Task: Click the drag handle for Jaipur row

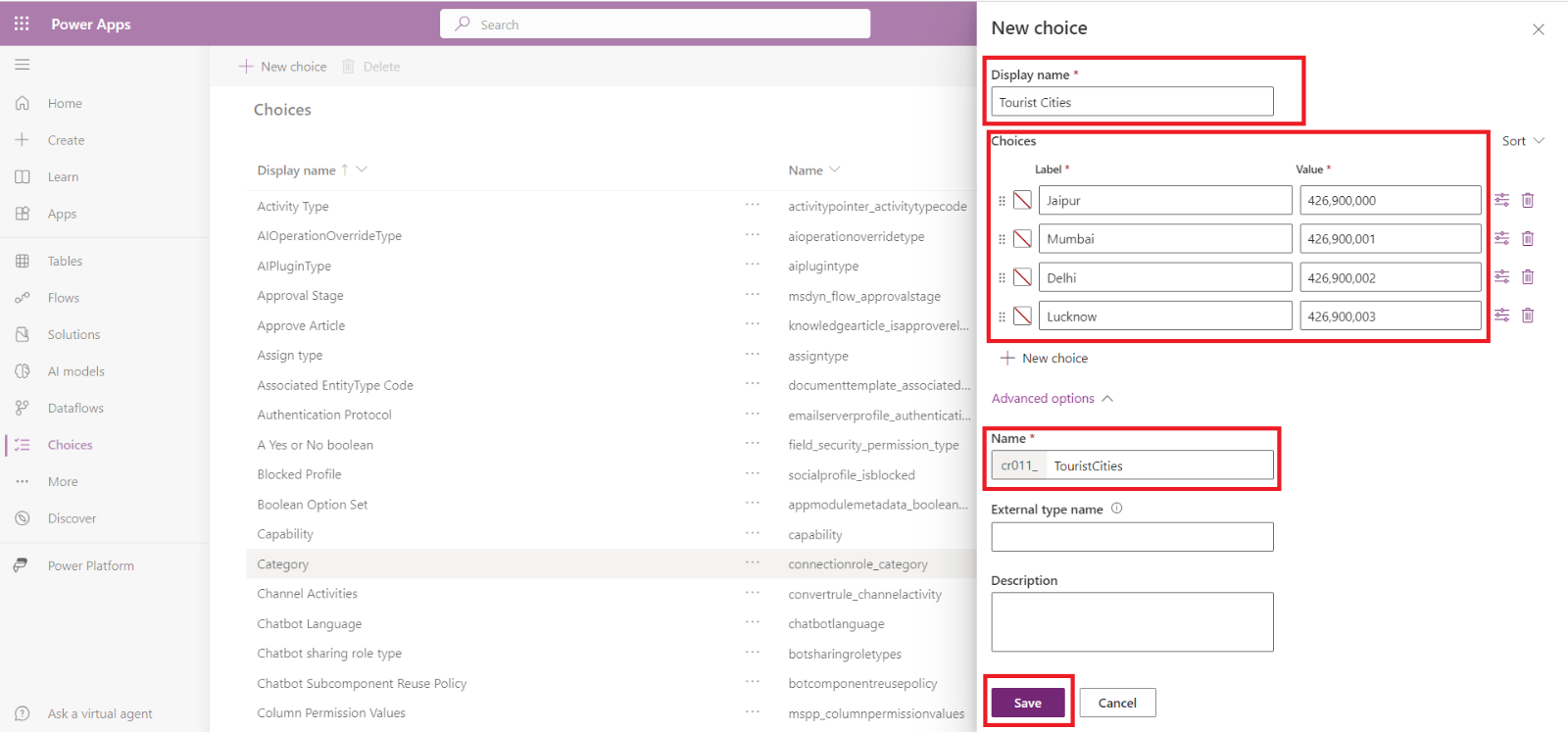Action: 1002,201
